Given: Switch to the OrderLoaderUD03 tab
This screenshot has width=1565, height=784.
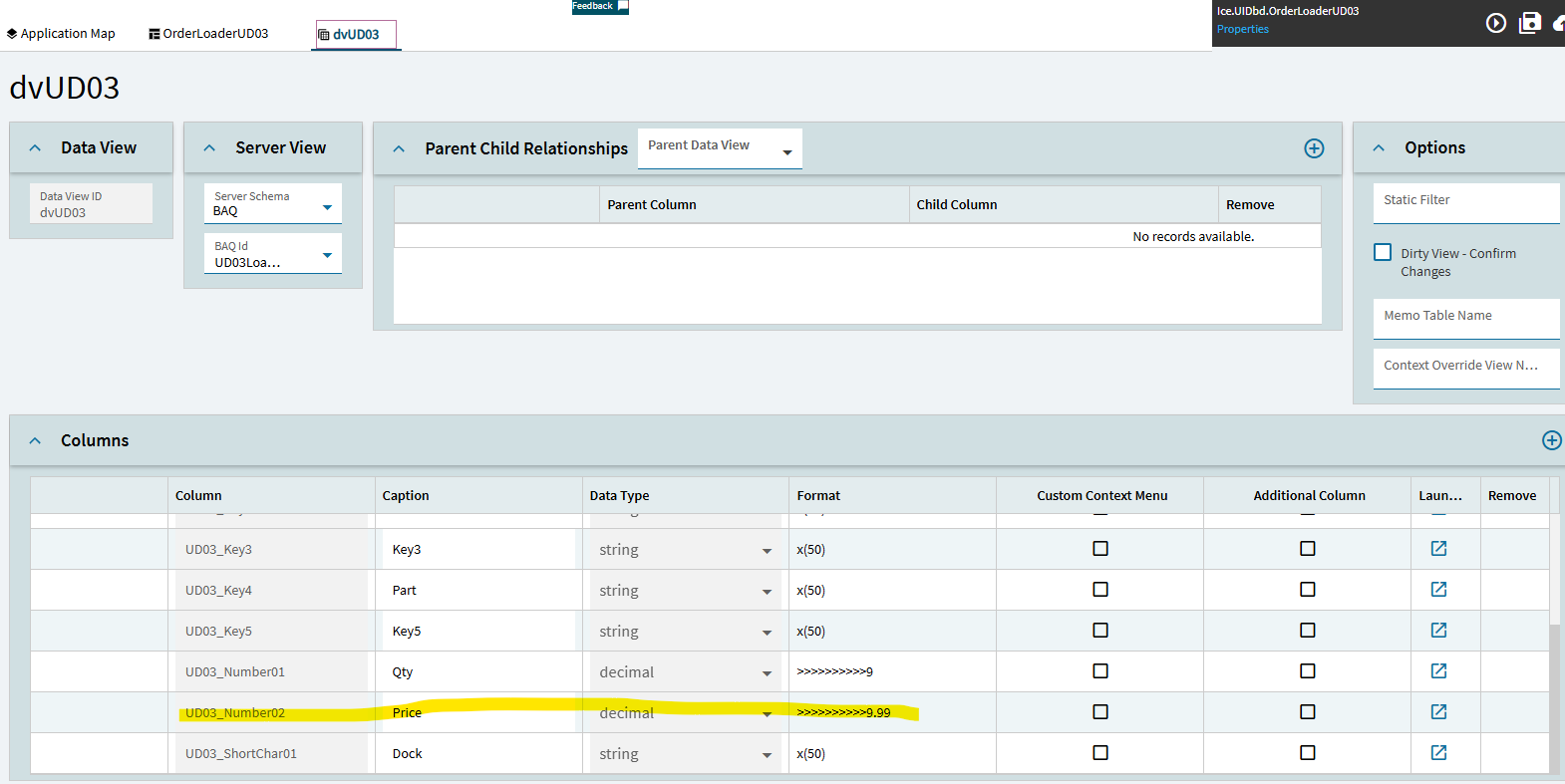Looking at the screenshot, I should [x=208, y=34].
